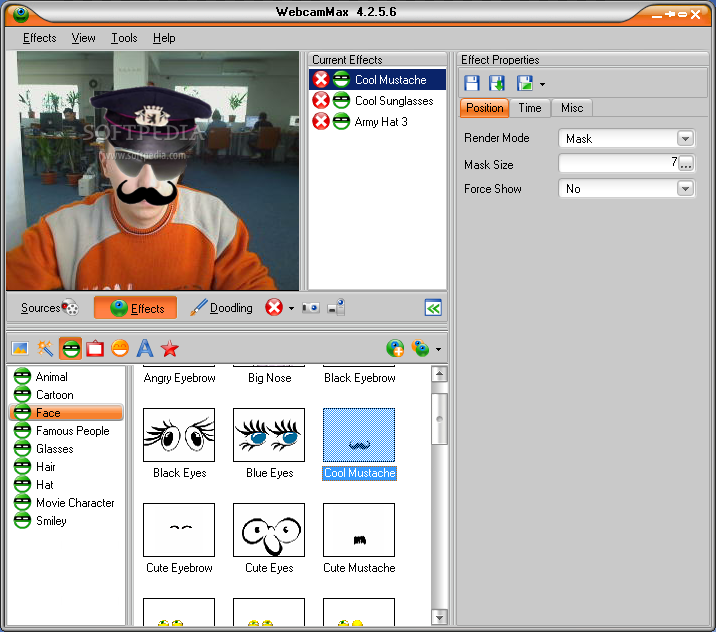Viewport: 716px width, 632px height.
Task: Click the Mask Size ellipsis button
Action: [685, 163]
